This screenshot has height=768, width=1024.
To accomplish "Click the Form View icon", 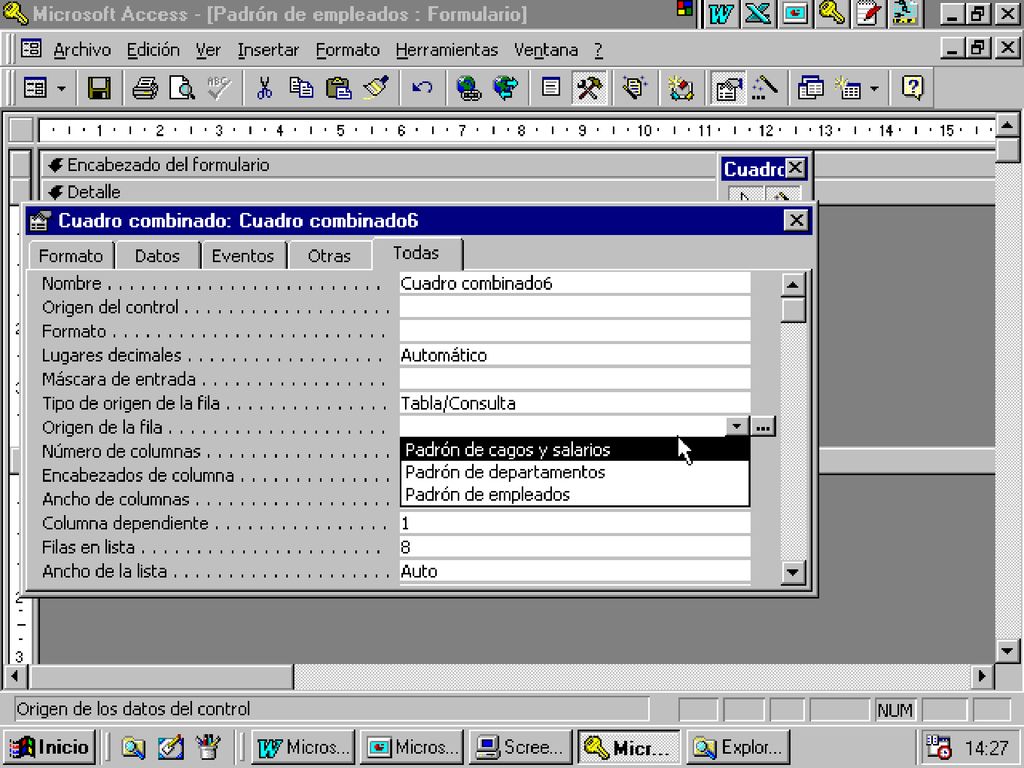I will tap(35, 88).
